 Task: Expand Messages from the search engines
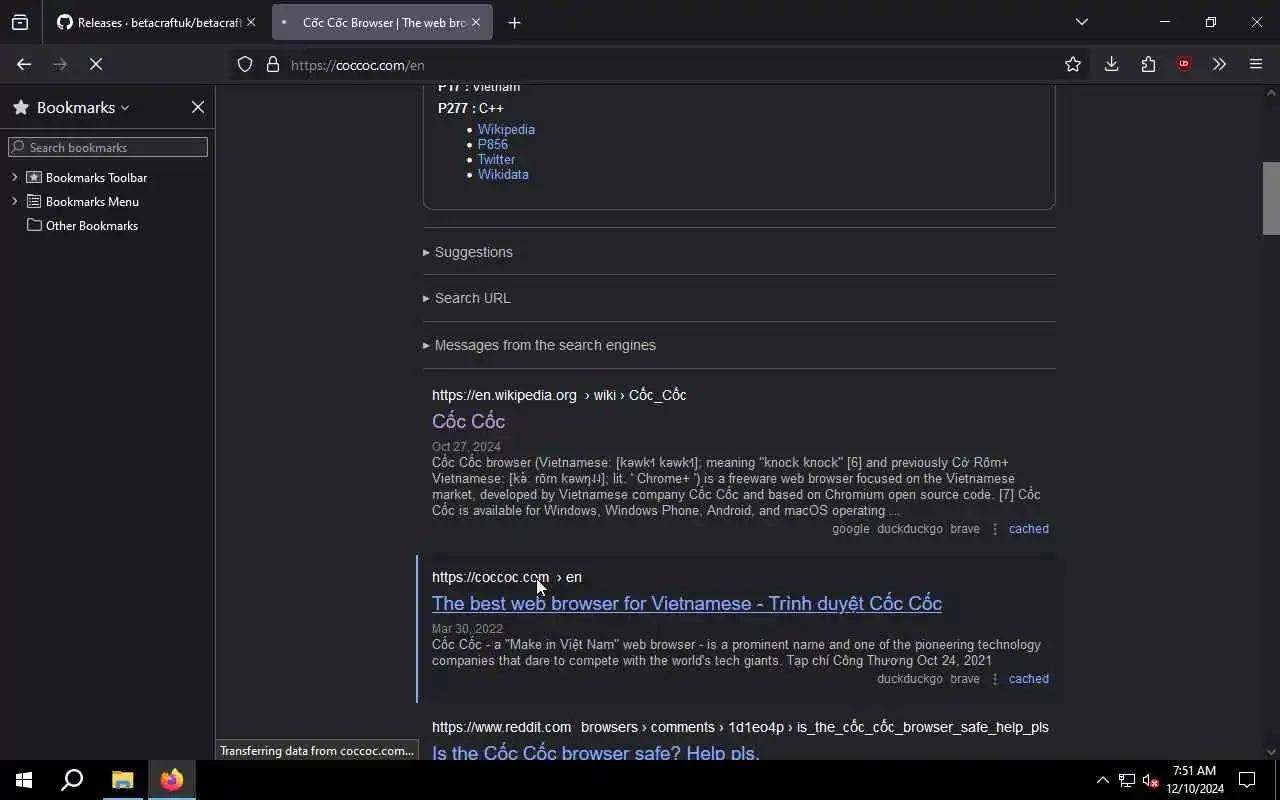coord(540,345)
